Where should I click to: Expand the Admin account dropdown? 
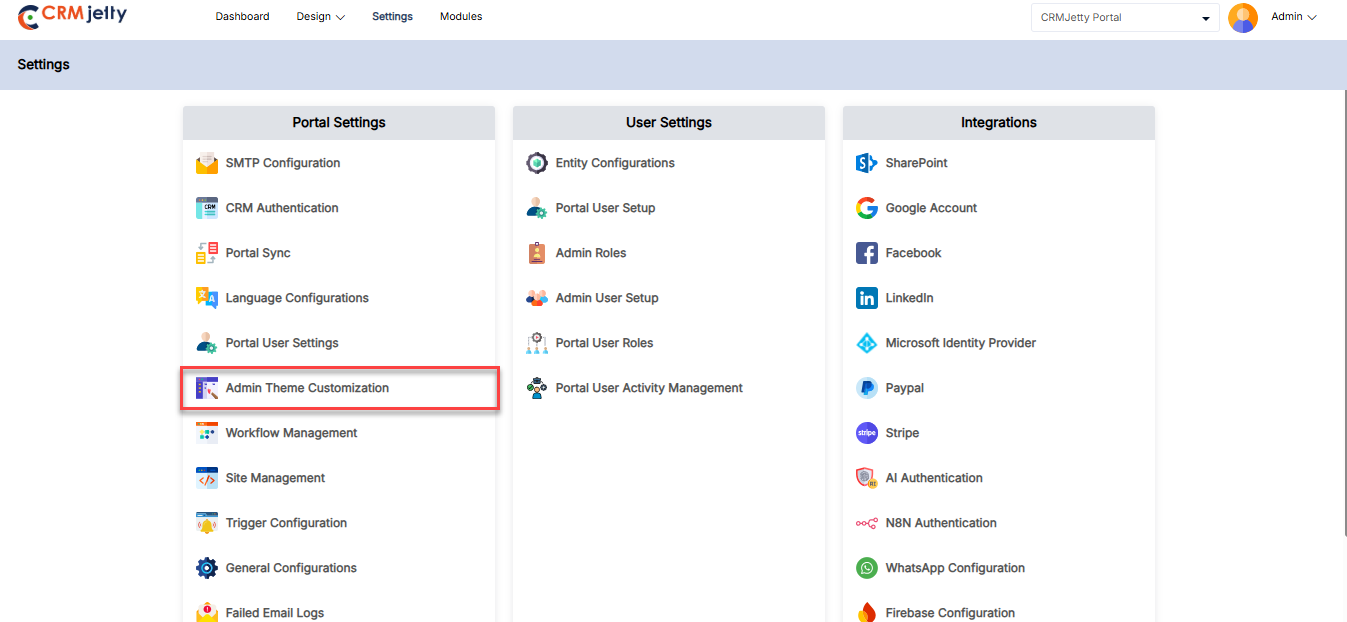(x=1294, y=17)
